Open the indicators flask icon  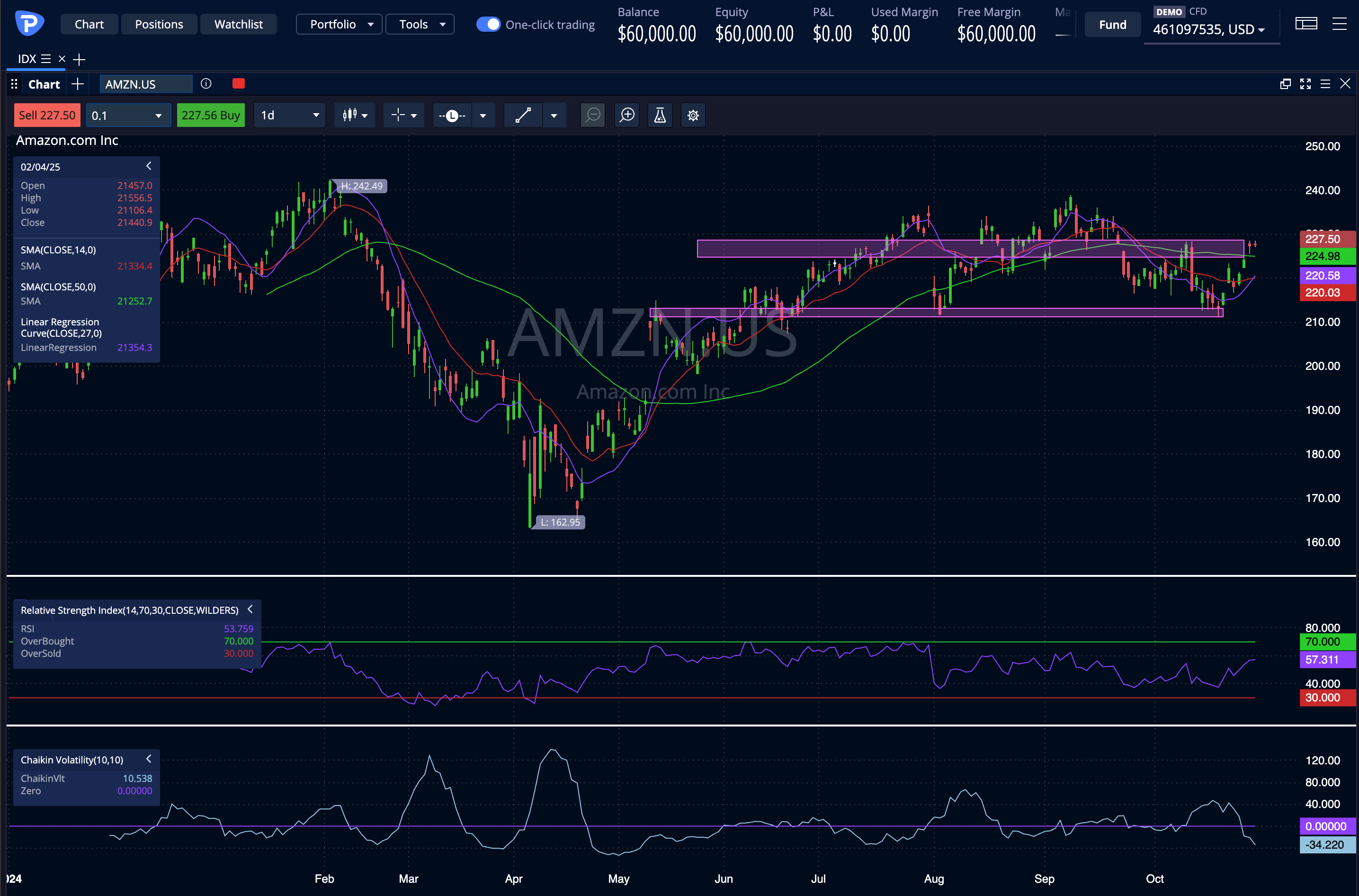tap(660, 116)
